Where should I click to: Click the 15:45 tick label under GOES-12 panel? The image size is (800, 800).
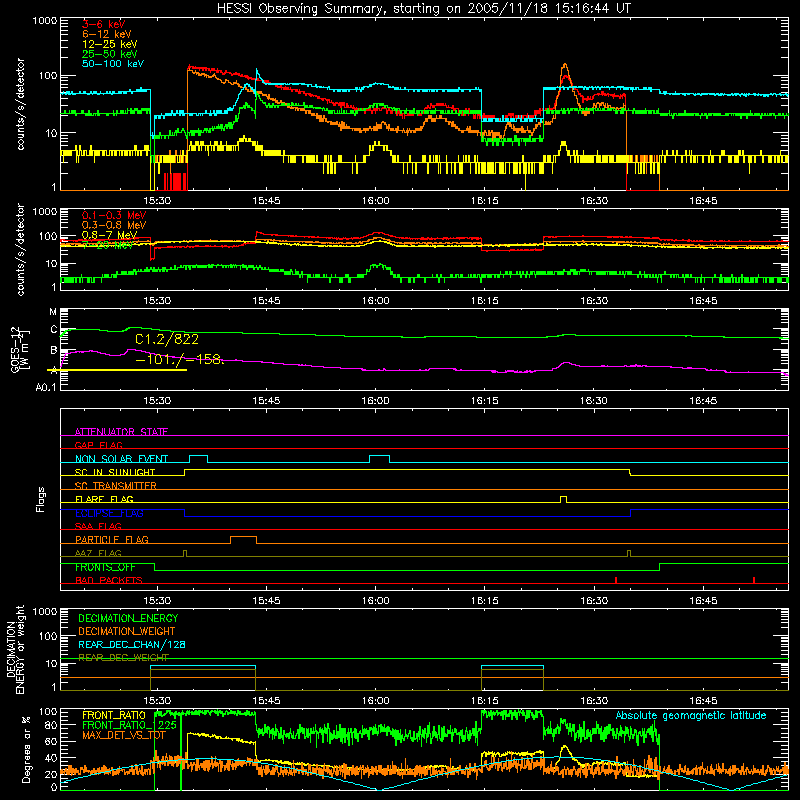[266, 401]
